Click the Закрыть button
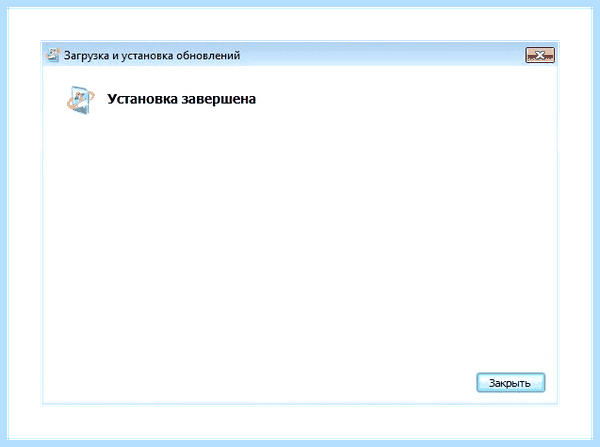Image resolution: width=600 pixels, height=447 pixels. (510, 383)
